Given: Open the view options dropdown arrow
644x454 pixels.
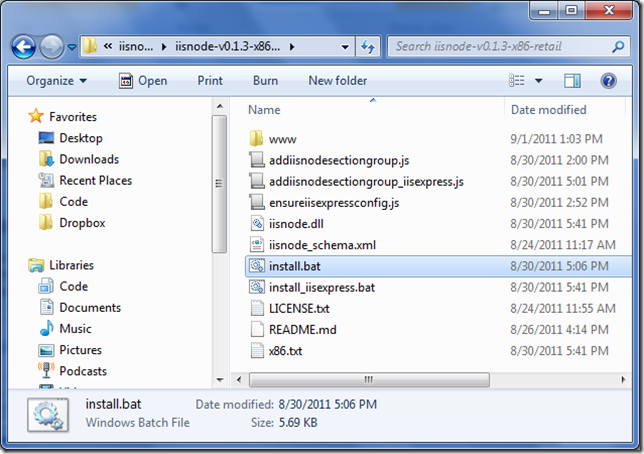Looking at the screenshot, I should [538, 81].
